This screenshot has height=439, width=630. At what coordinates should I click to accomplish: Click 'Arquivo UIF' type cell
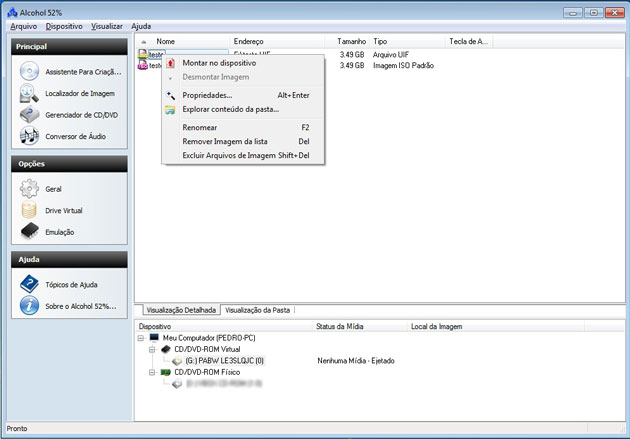pos(391,55)
